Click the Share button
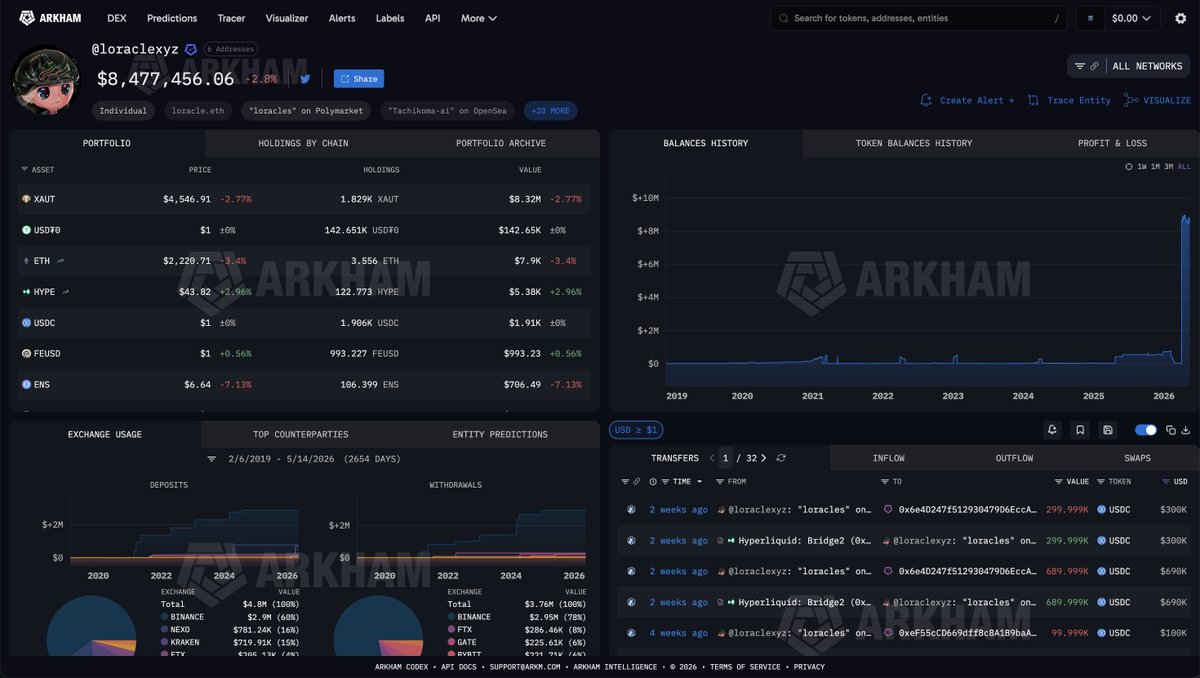This screenshot has height=678, width=1200. [x=359, y=79]
